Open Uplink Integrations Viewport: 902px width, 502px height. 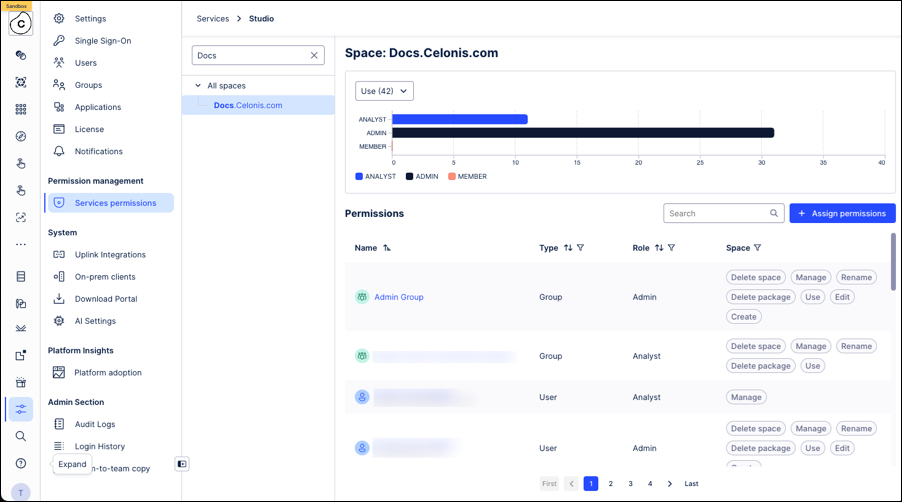110,255
